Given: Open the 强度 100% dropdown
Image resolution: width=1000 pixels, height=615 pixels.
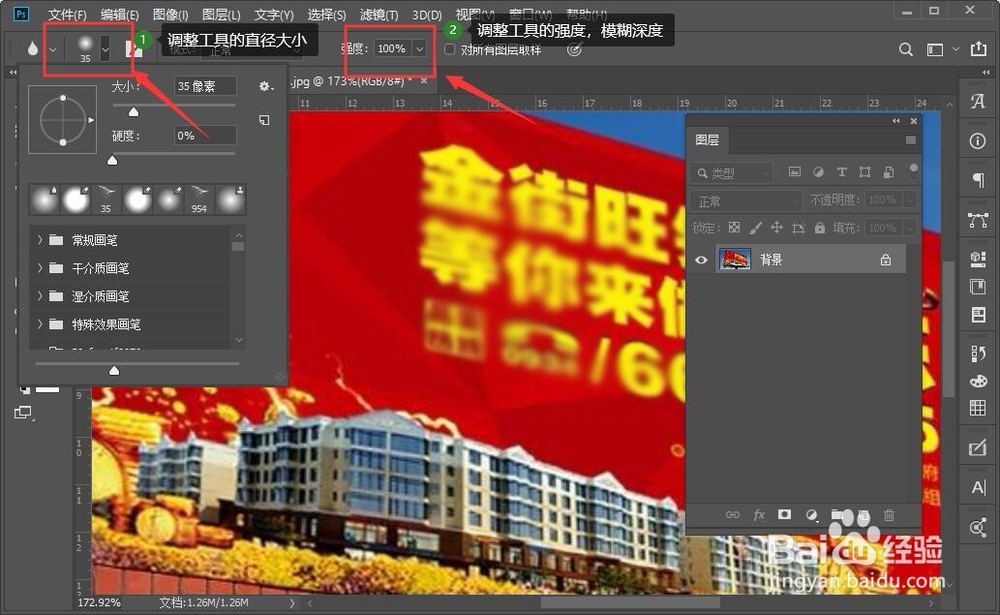Looking at the screenshot, I should point(418,47).
